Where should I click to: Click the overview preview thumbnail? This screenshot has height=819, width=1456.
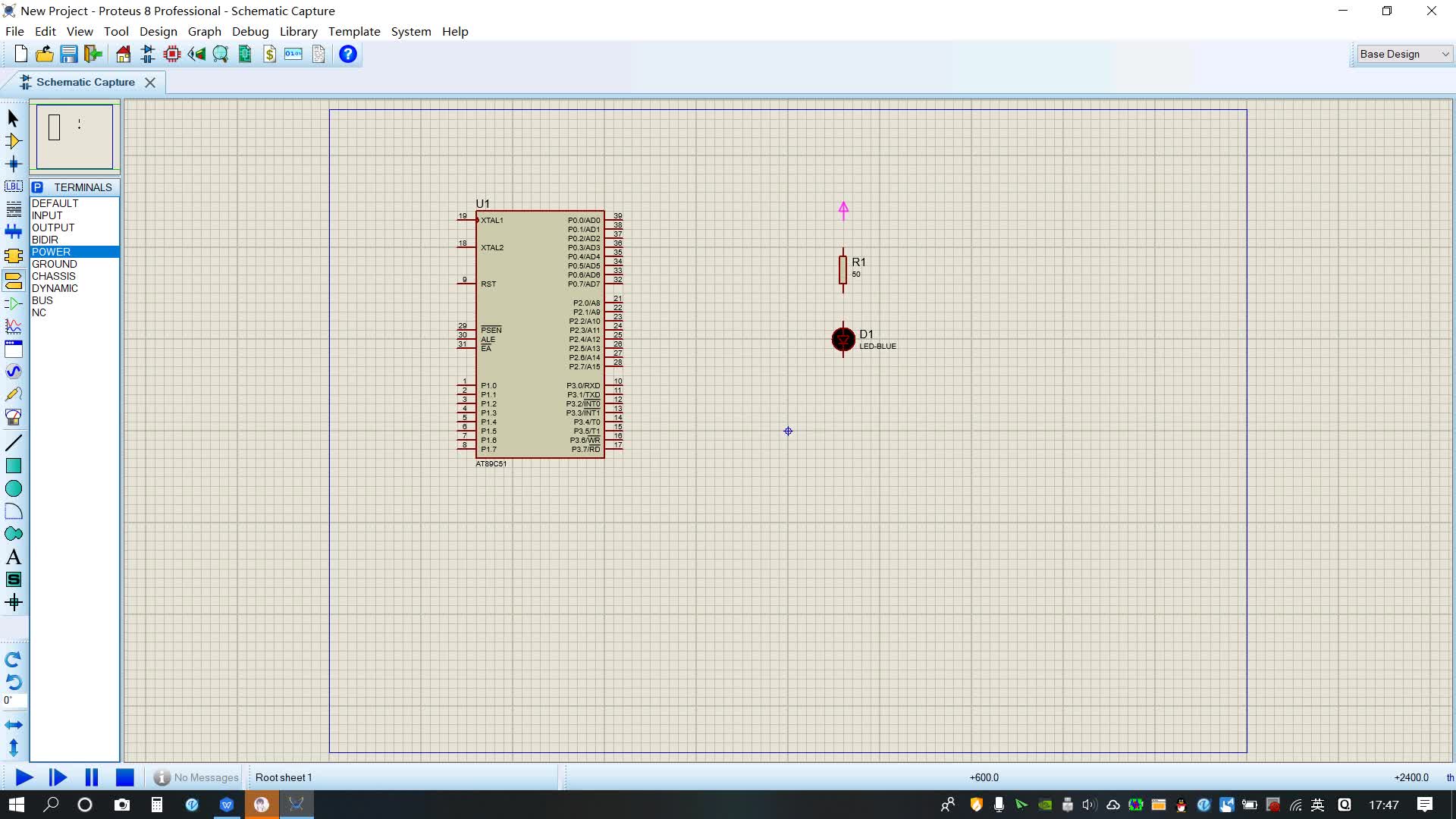coord(74,137)
